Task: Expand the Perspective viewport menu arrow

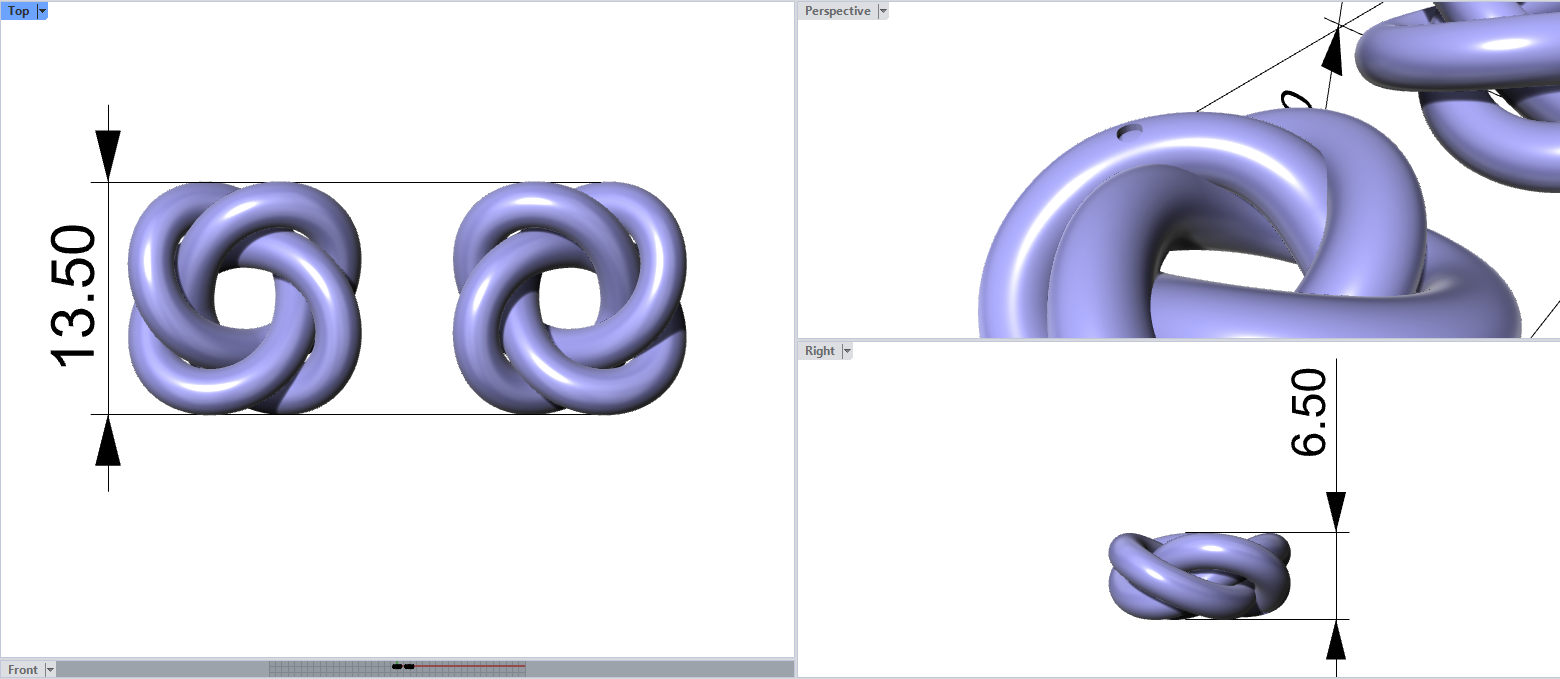Action: point(882,11)
